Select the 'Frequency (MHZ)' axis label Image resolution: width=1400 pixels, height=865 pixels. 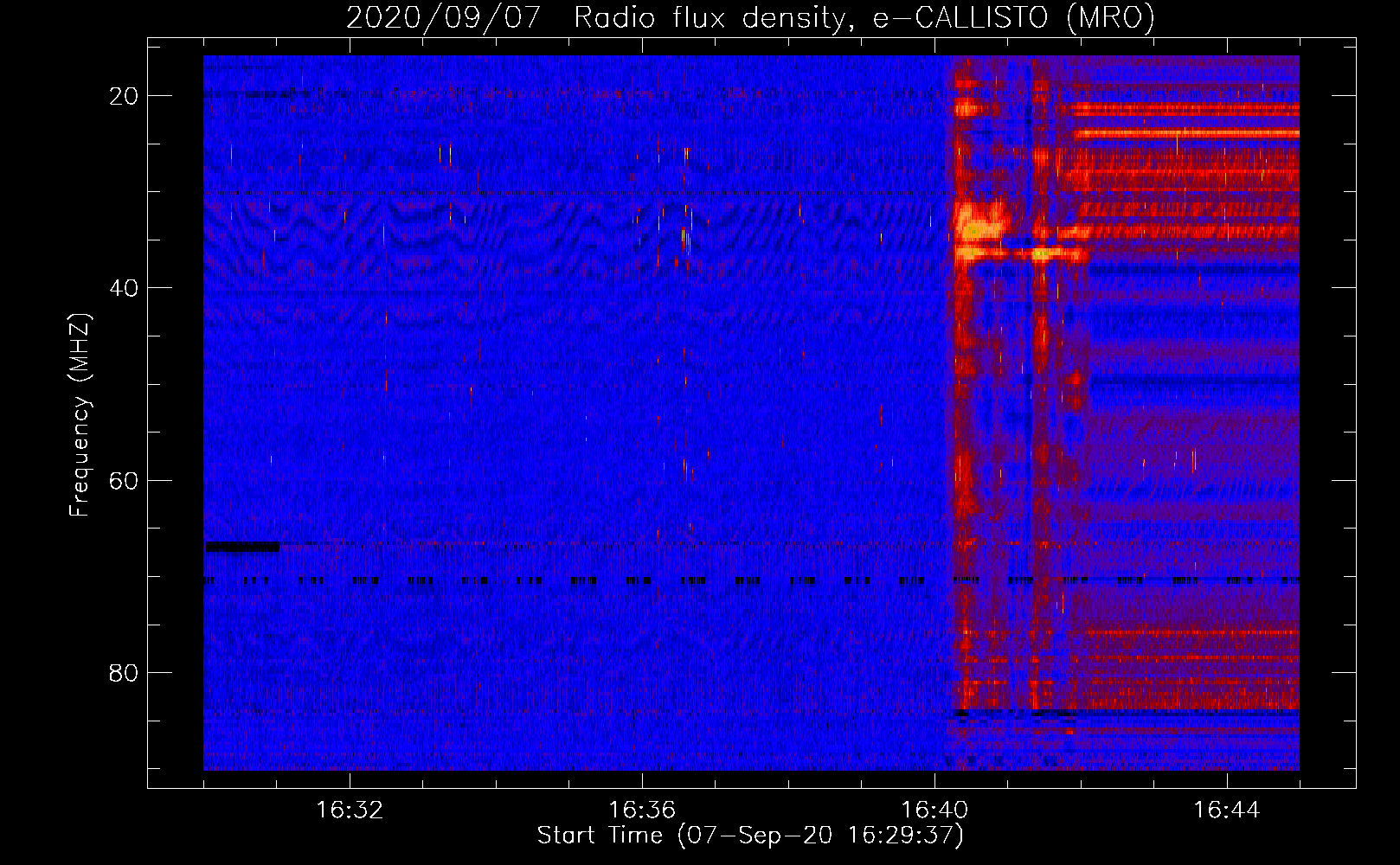[x=80, y=415]
